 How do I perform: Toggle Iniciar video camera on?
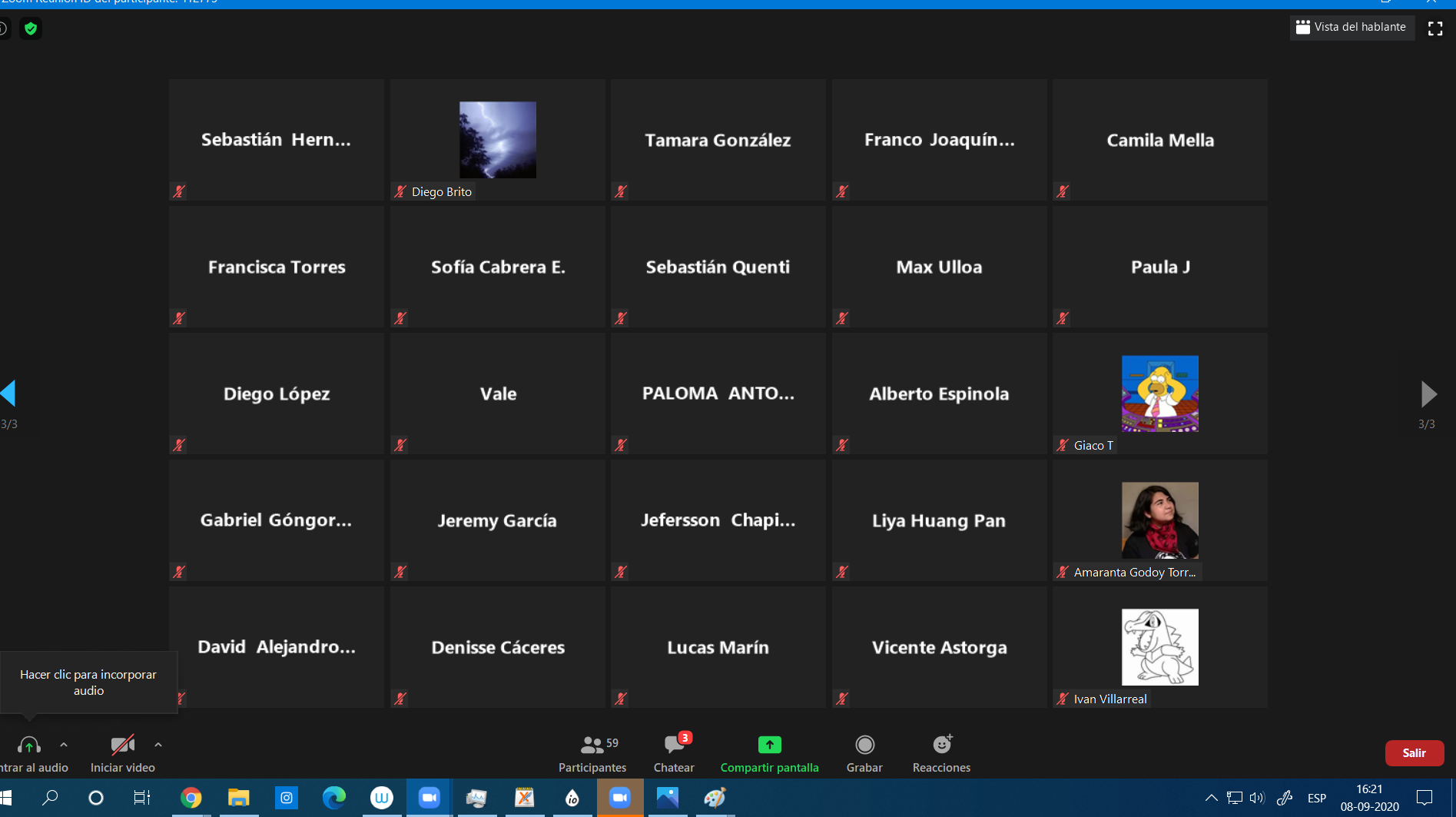pos(122,746)
